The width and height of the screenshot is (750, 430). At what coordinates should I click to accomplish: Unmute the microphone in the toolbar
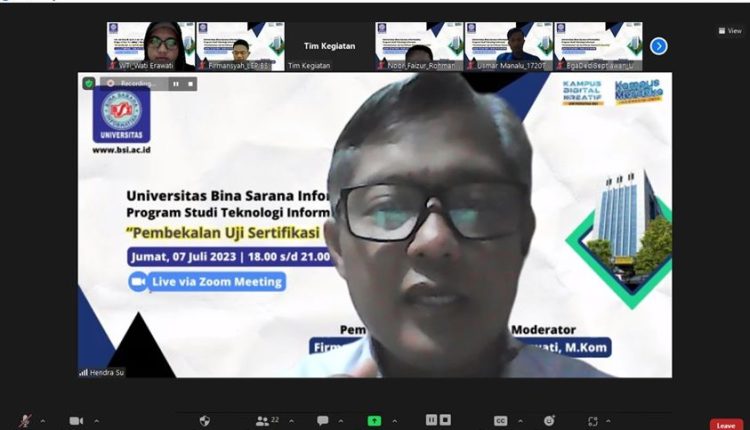(25, 421)
